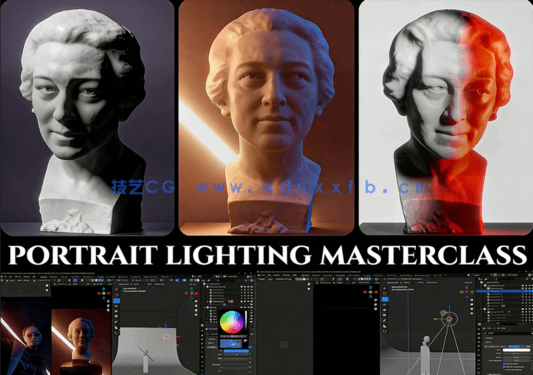
Task: Open the purple-background white bust portrait image
Action: click(87, 117)
